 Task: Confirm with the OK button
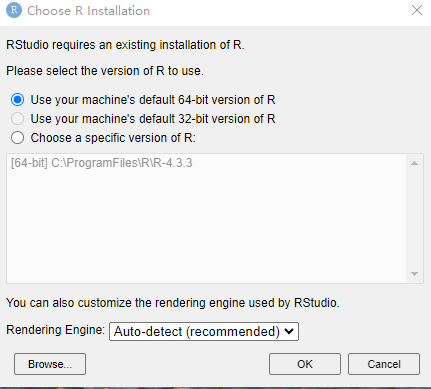click(x=305, y=364)
